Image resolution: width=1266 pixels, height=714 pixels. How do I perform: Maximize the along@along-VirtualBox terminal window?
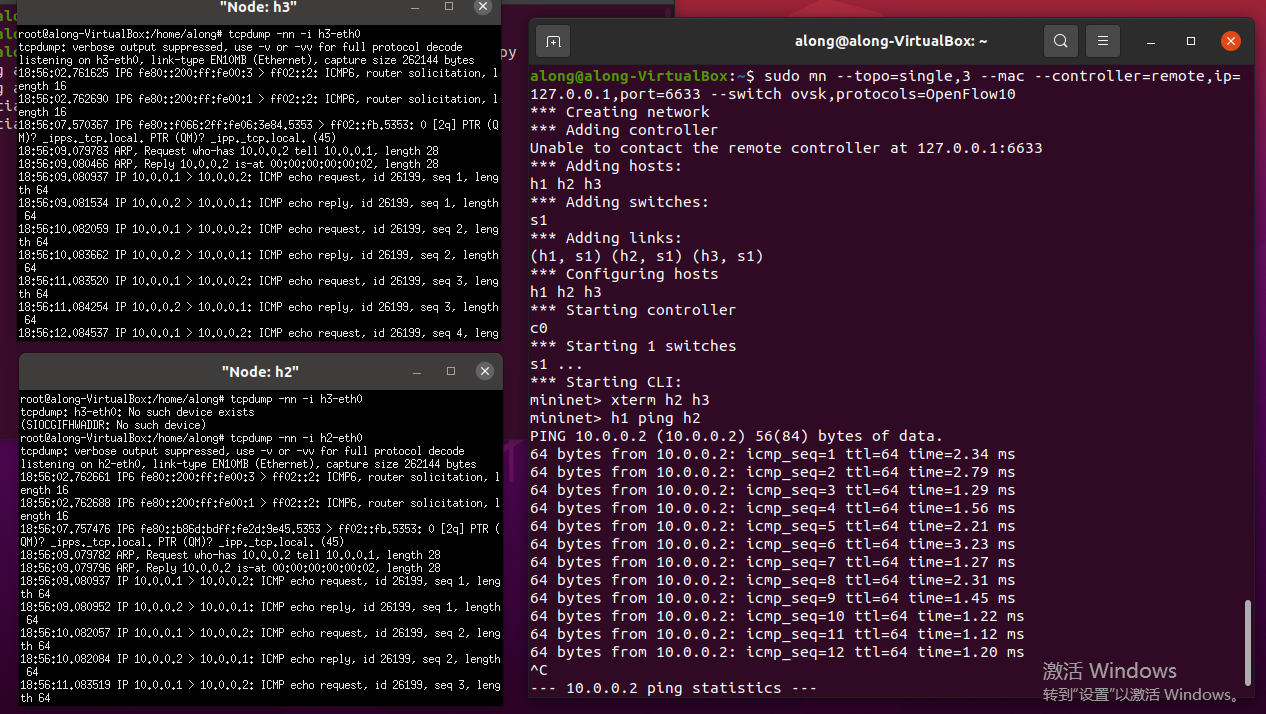[x=1191, y=42]
